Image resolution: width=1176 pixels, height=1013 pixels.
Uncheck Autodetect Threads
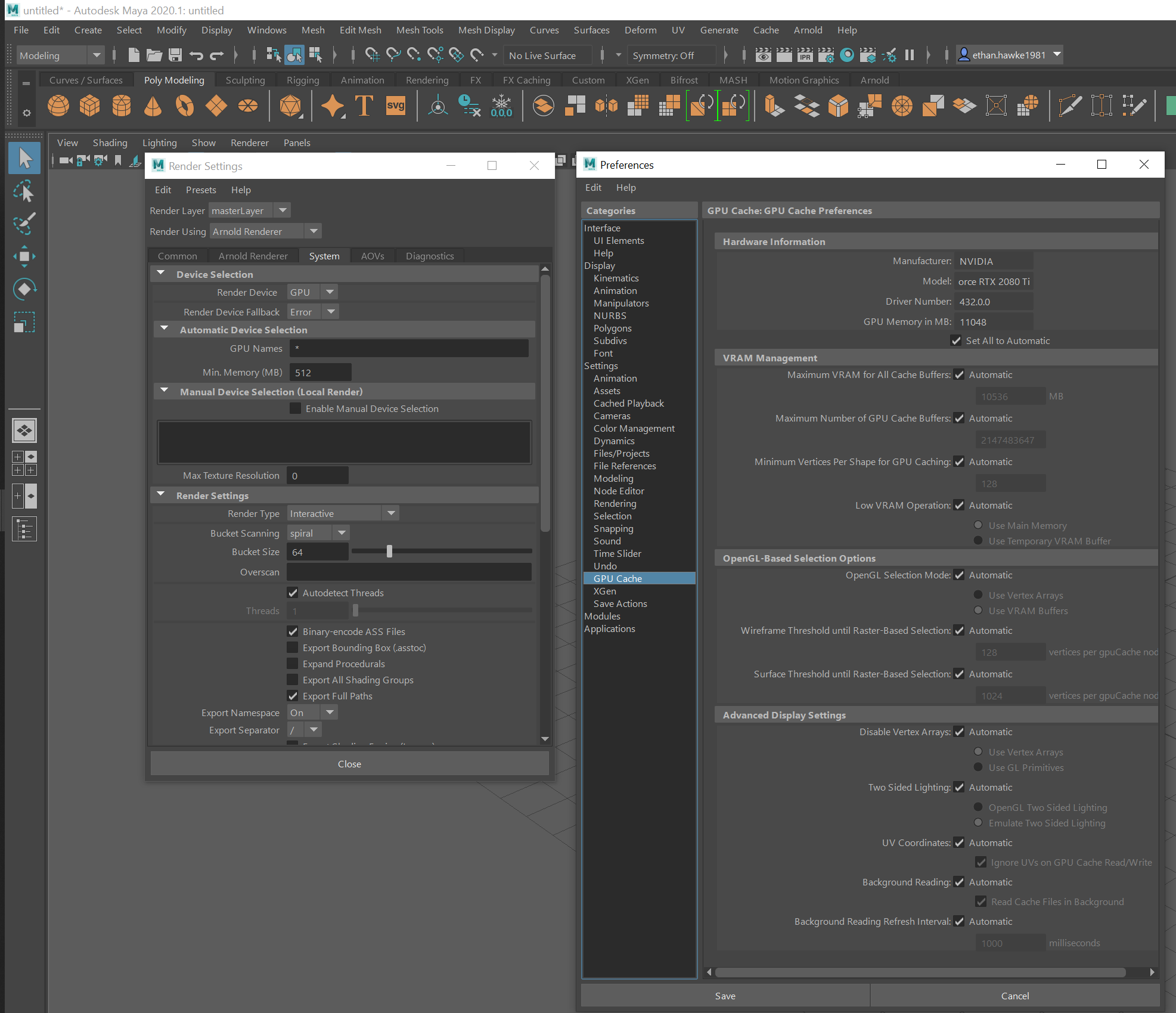(293, 593)
